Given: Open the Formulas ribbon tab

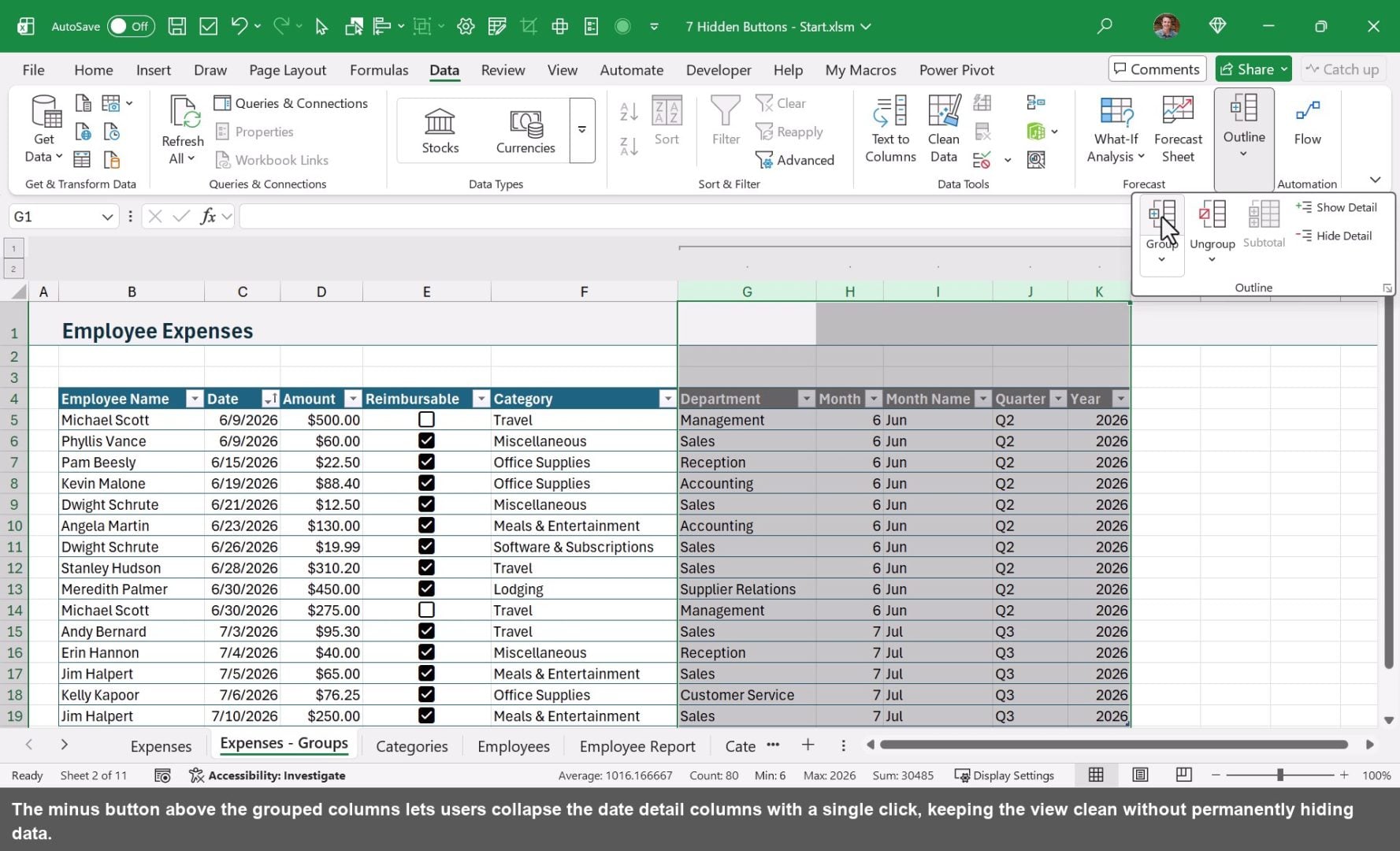Looking at the screenshot, I should [x=379, y=70].
